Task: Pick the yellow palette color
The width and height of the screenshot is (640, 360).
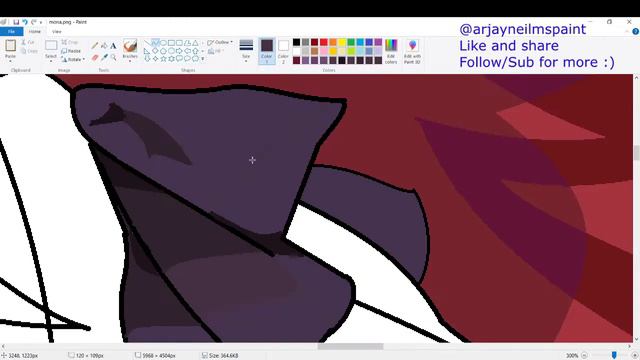Action: 342,42
